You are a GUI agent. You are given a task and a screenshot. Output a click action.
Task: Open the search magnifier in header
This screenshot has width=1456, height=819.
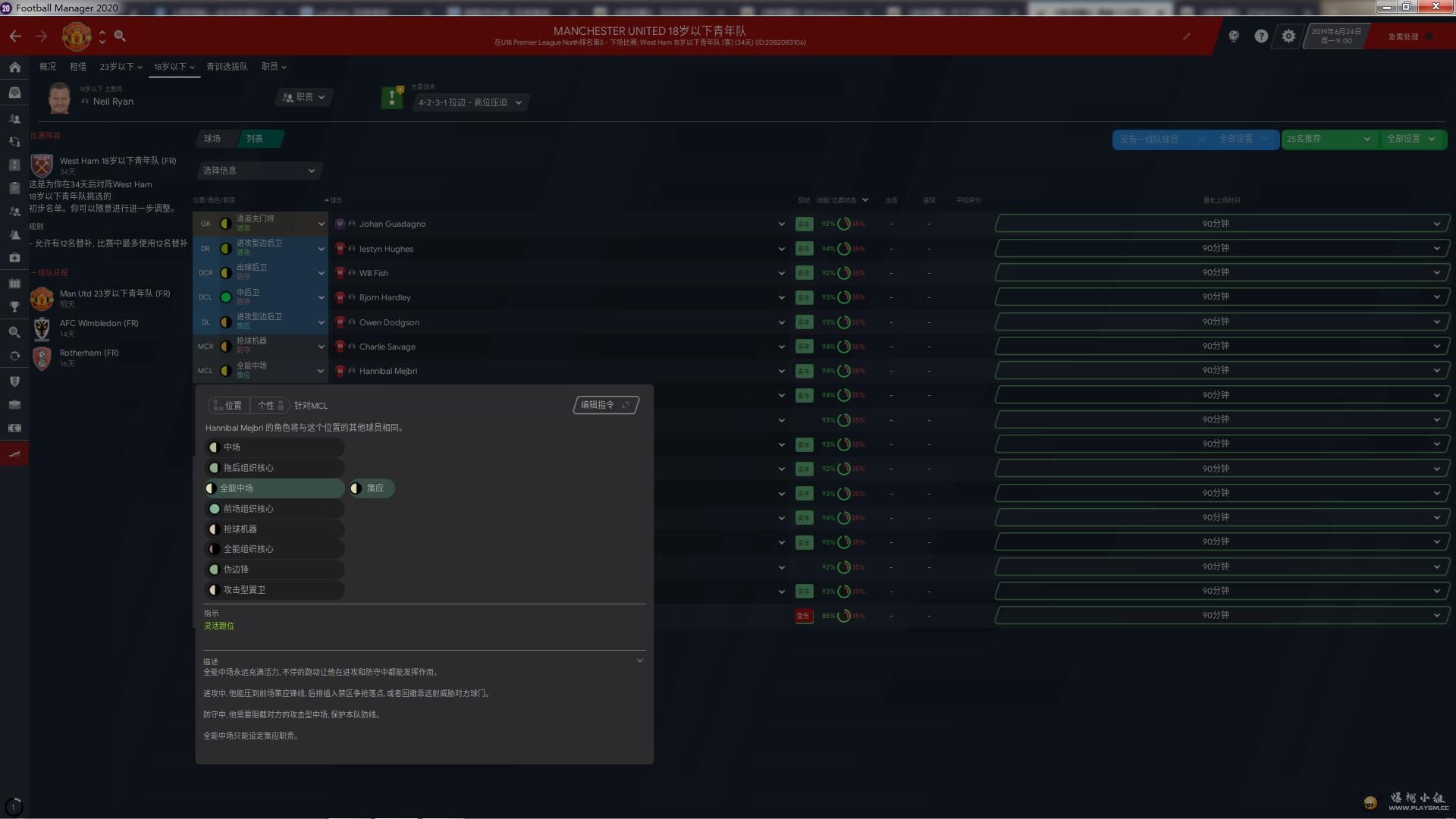120,36
